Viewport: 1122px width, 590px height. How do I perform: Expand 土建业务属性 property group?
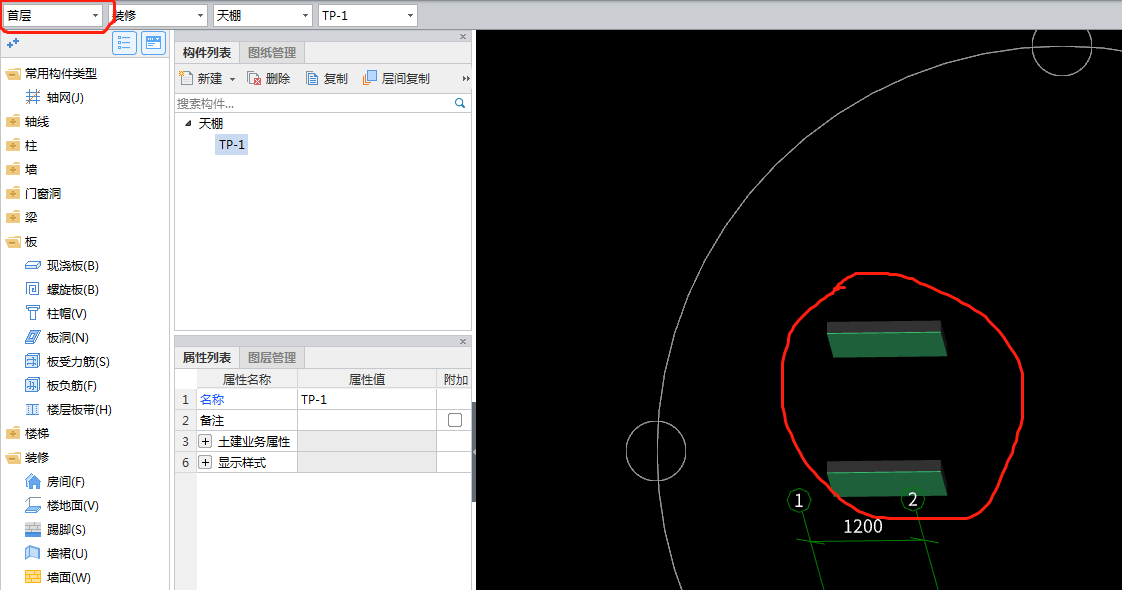pos(205,441)
